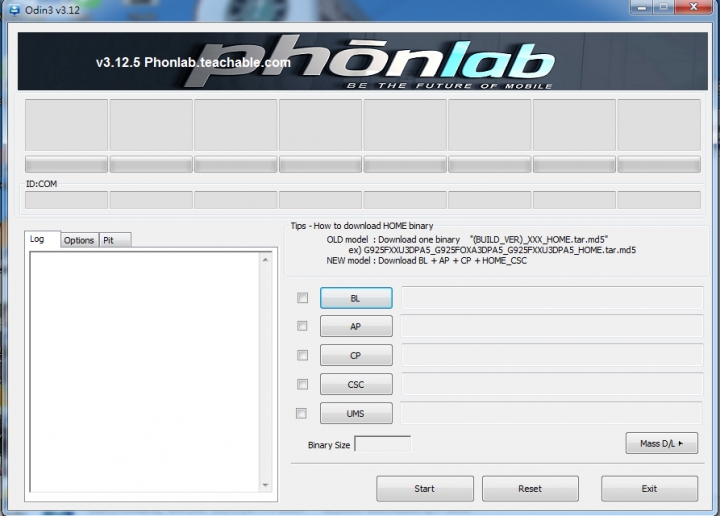This screenshot has height=516, width=720.
Task: Exit the Odin application
Action: coord(649,488)
